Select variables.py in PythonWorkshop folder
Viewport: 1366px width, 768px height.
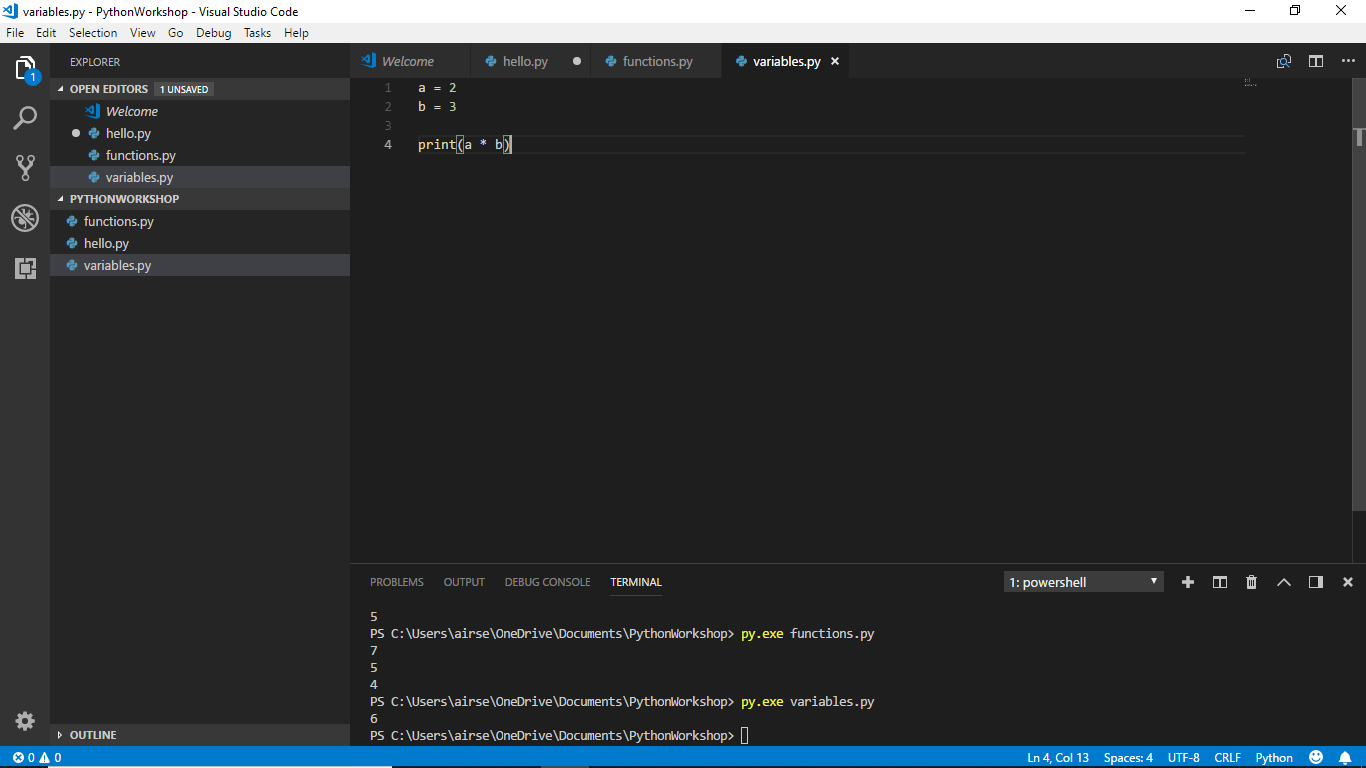click(x=200, y=265)
